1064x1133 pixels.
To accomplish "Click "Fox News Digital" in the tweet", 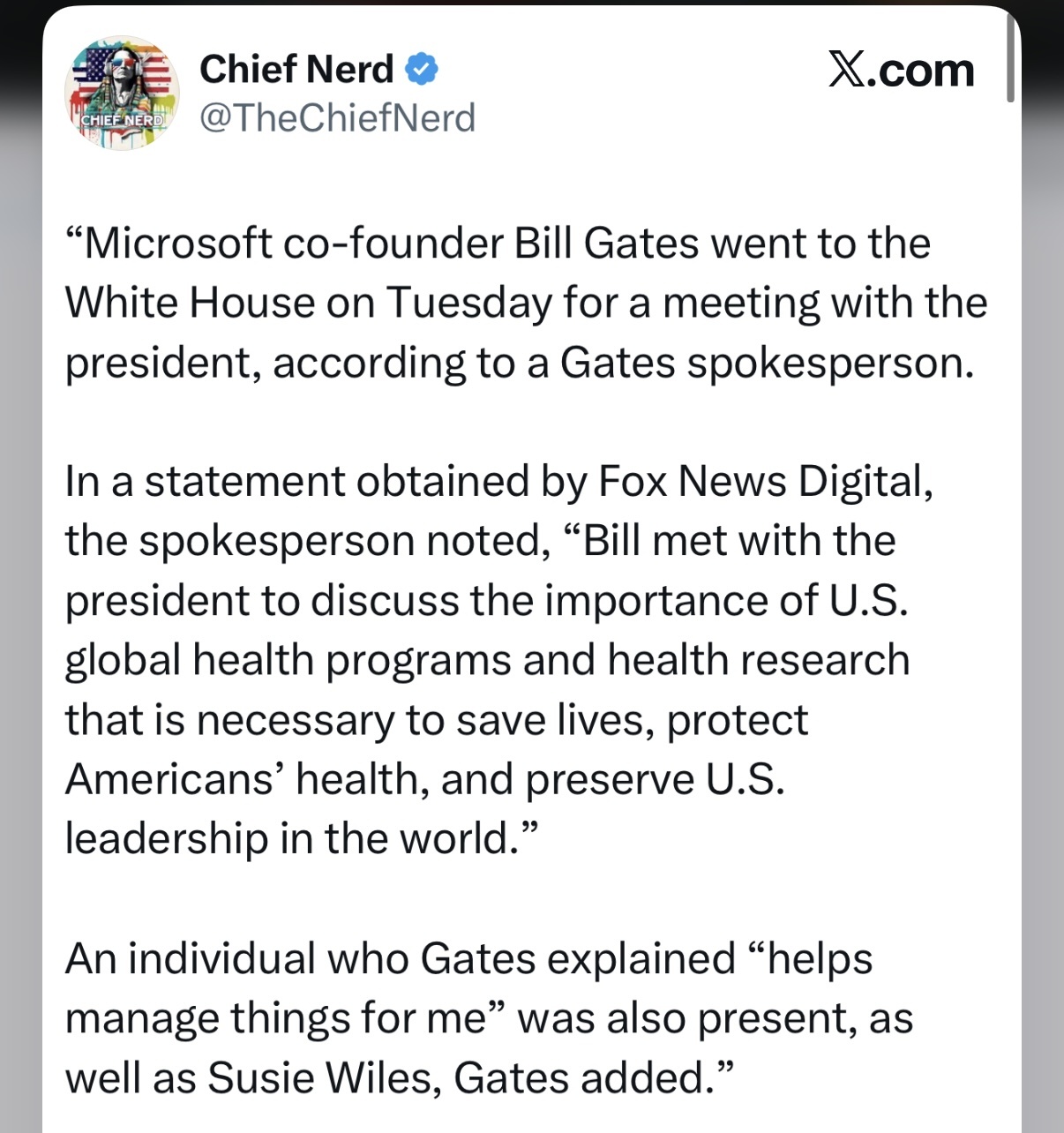I will coord(760,483).
